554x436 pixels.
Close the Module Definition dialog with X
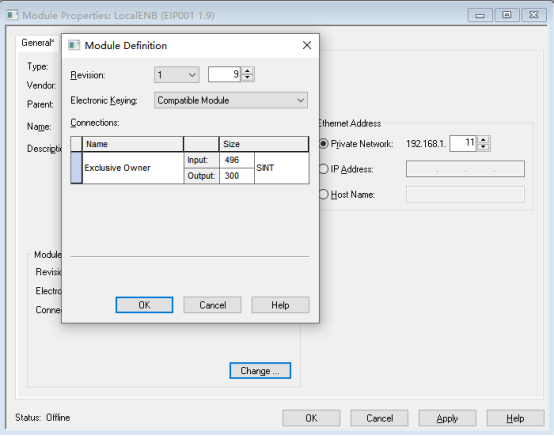307,45
